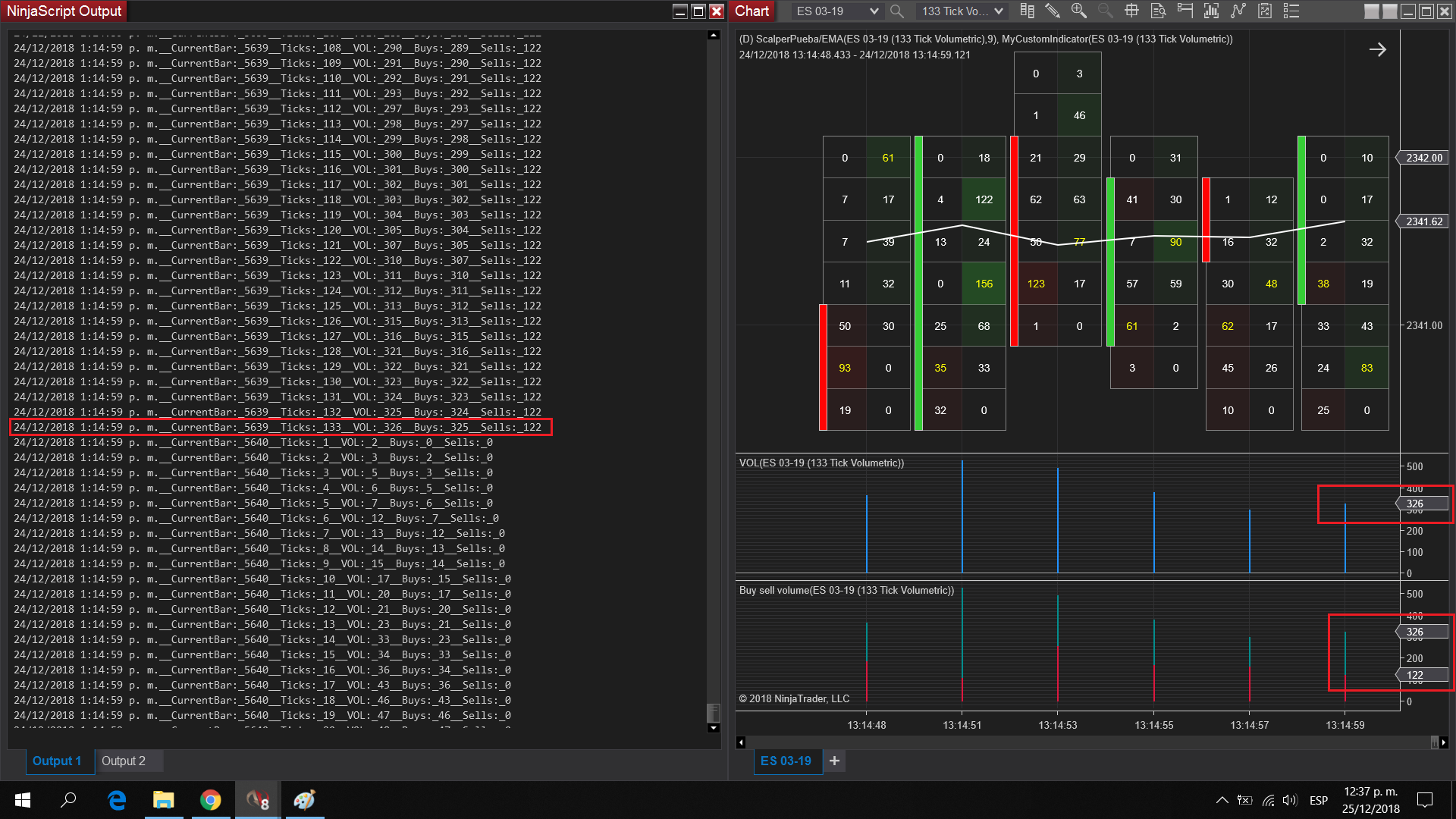This screenshot has height=819, width=1456.
Task: Open the Chart Trader icon
Action: (x=1185, y=11)
